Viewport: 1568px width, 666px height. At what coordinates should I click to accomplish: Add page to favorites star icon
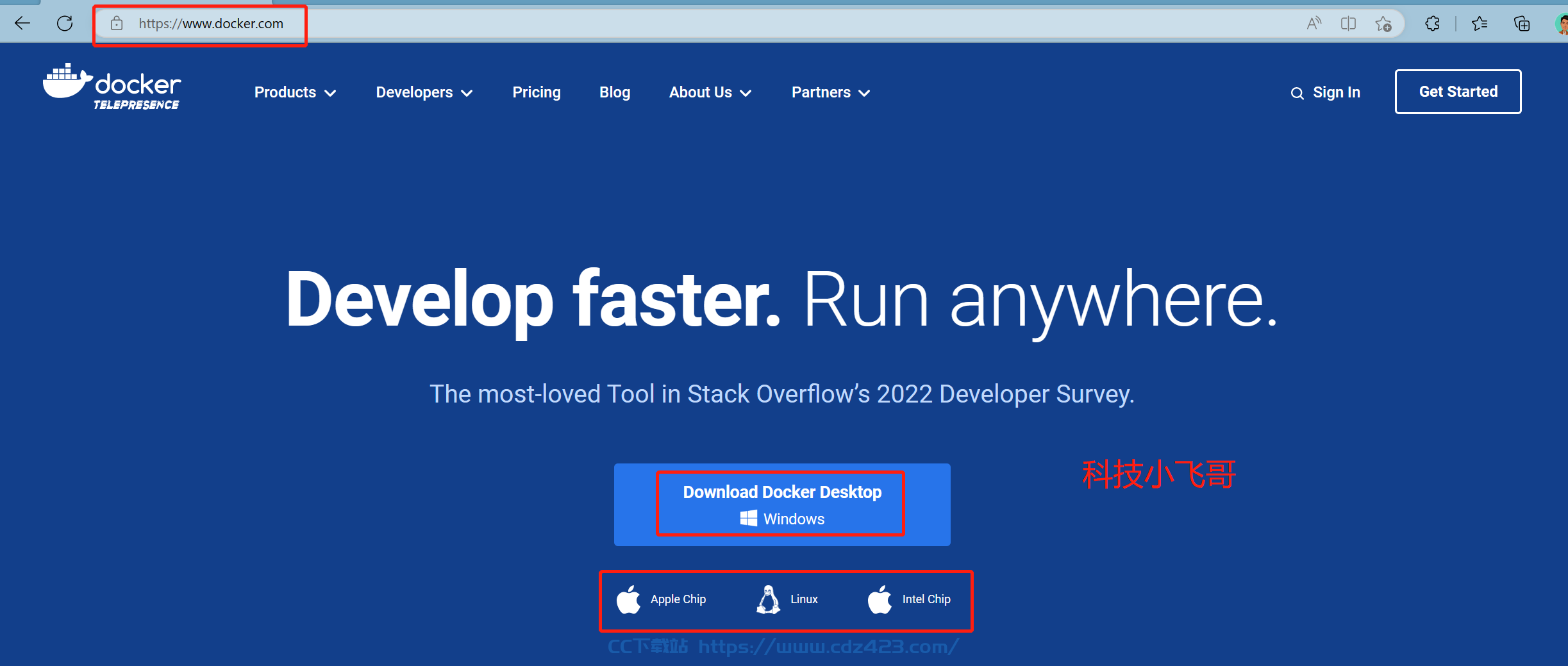coord(1383,24)
